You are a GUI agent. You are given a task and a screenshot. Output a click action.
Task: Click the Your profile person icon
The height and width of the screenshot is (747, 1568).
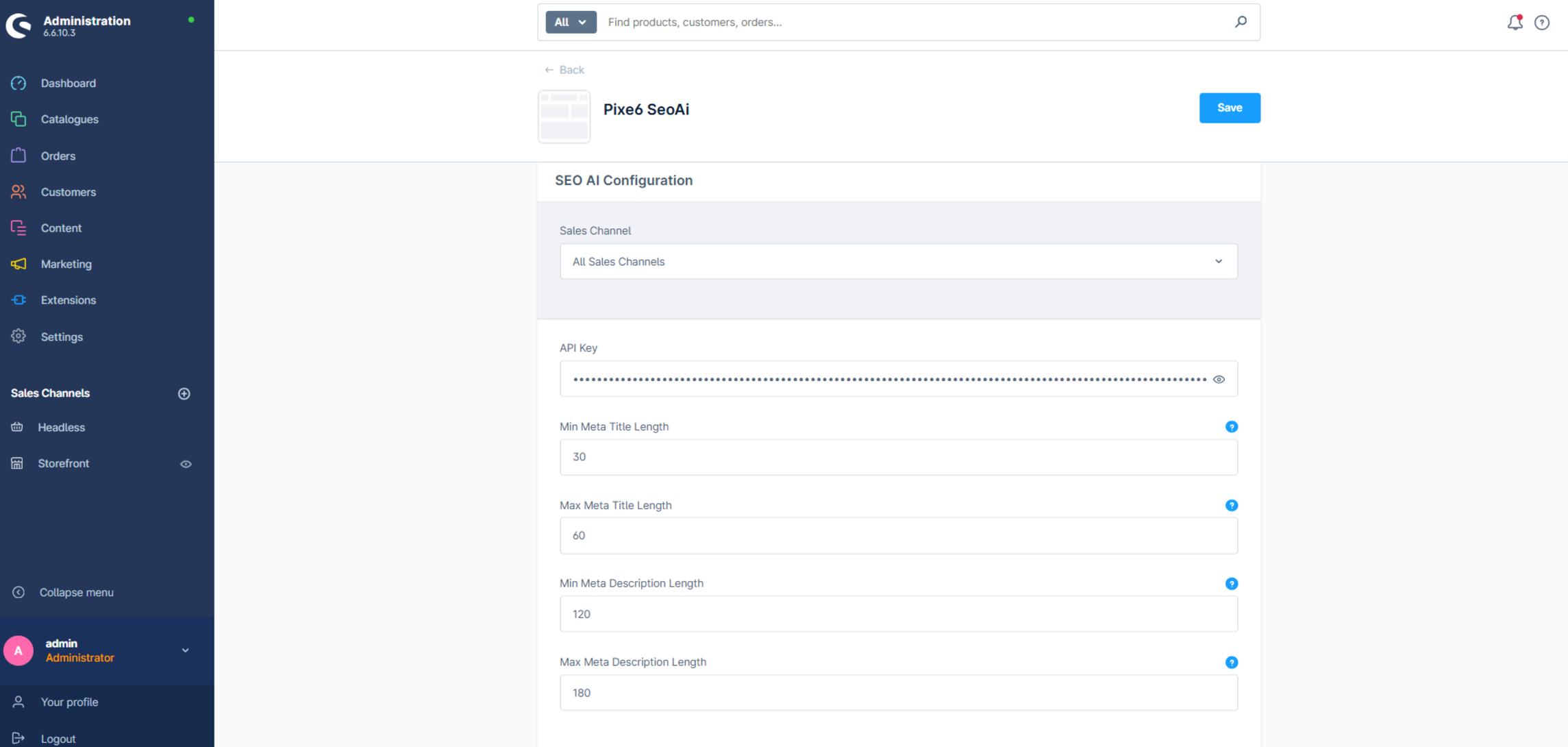[x=18, y=702]
